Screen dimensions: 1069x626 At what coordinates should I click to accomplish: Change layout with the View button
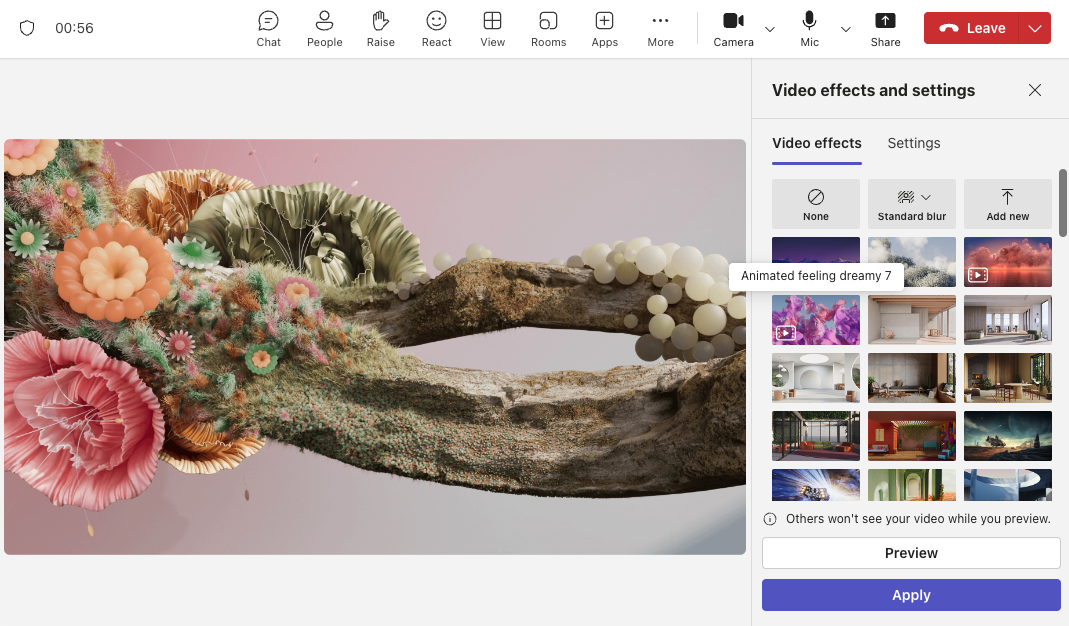coord(492,29)
